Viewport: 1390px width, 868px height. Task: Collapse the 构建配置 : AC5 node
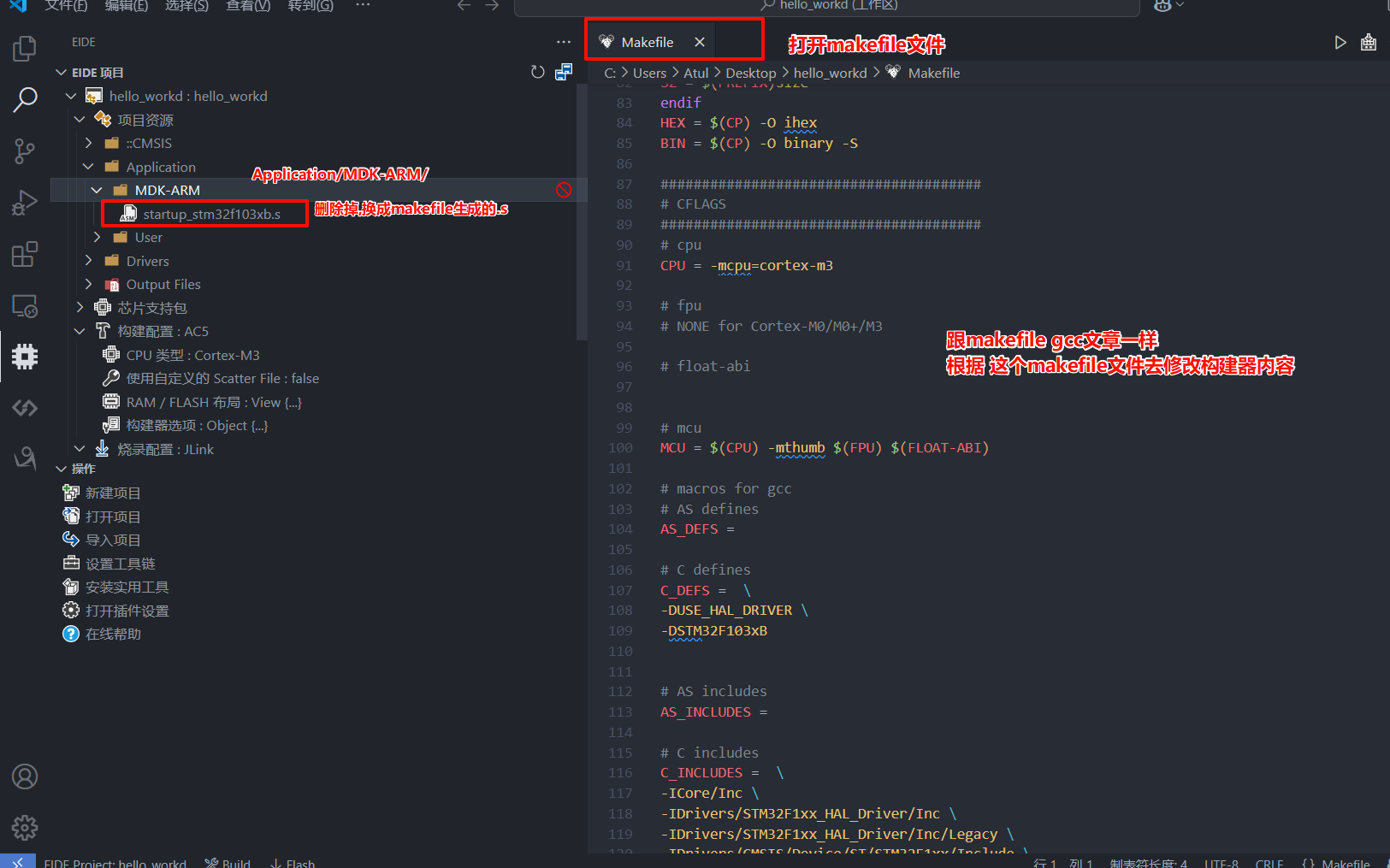pyautogui.click(x=80, y=331)
